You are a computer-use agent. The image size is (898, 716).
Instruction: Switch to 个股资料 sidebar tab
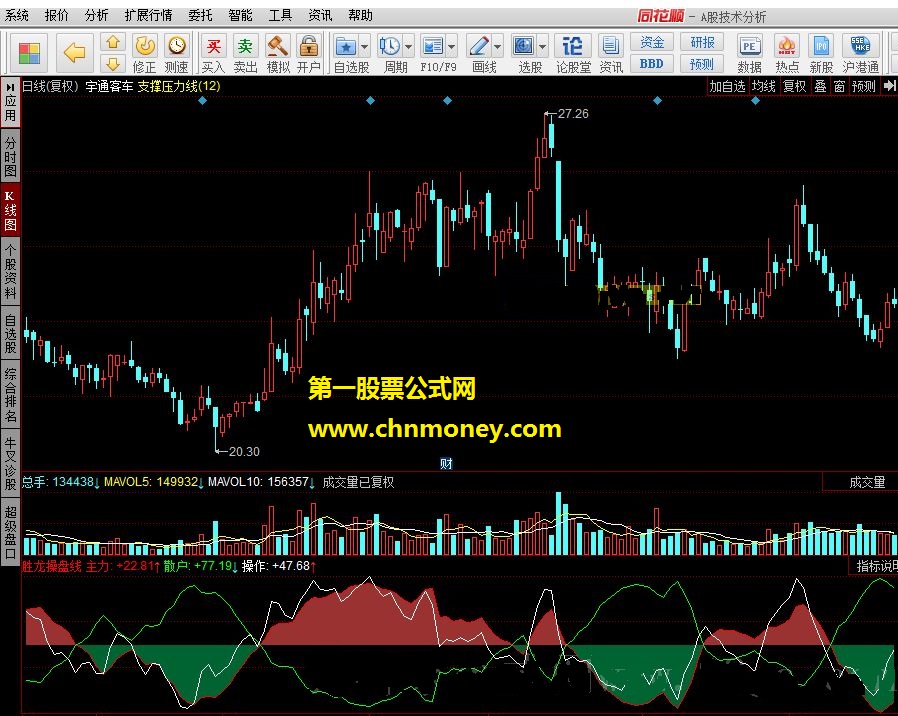[x=10, y=272]
